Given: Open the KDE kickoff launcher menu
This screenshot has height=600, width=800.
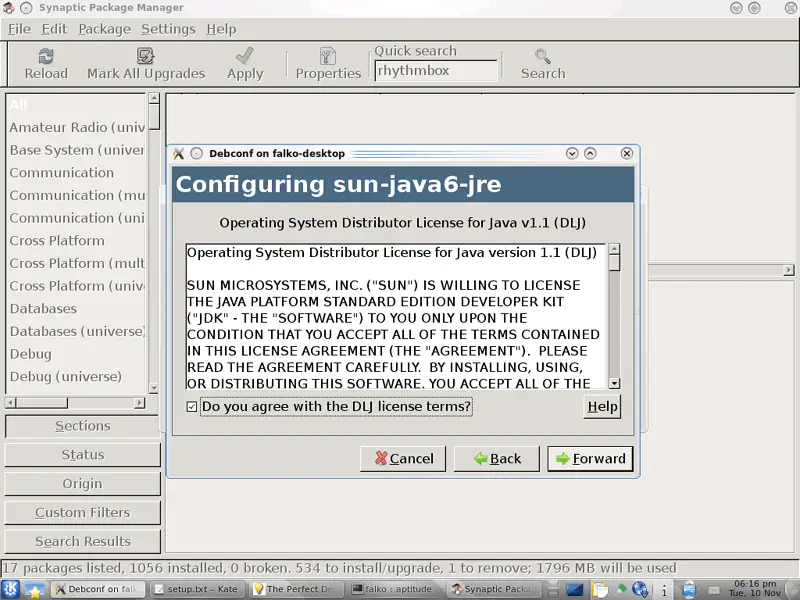Looking at the screenshot, I should [10, 589].
